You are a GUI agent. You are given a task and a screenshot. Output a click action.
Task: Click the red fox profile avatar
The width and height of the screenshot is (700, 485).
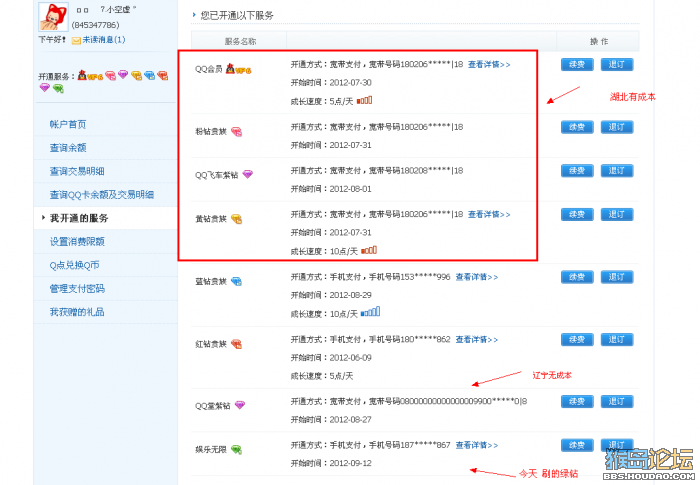coord(53,17)
